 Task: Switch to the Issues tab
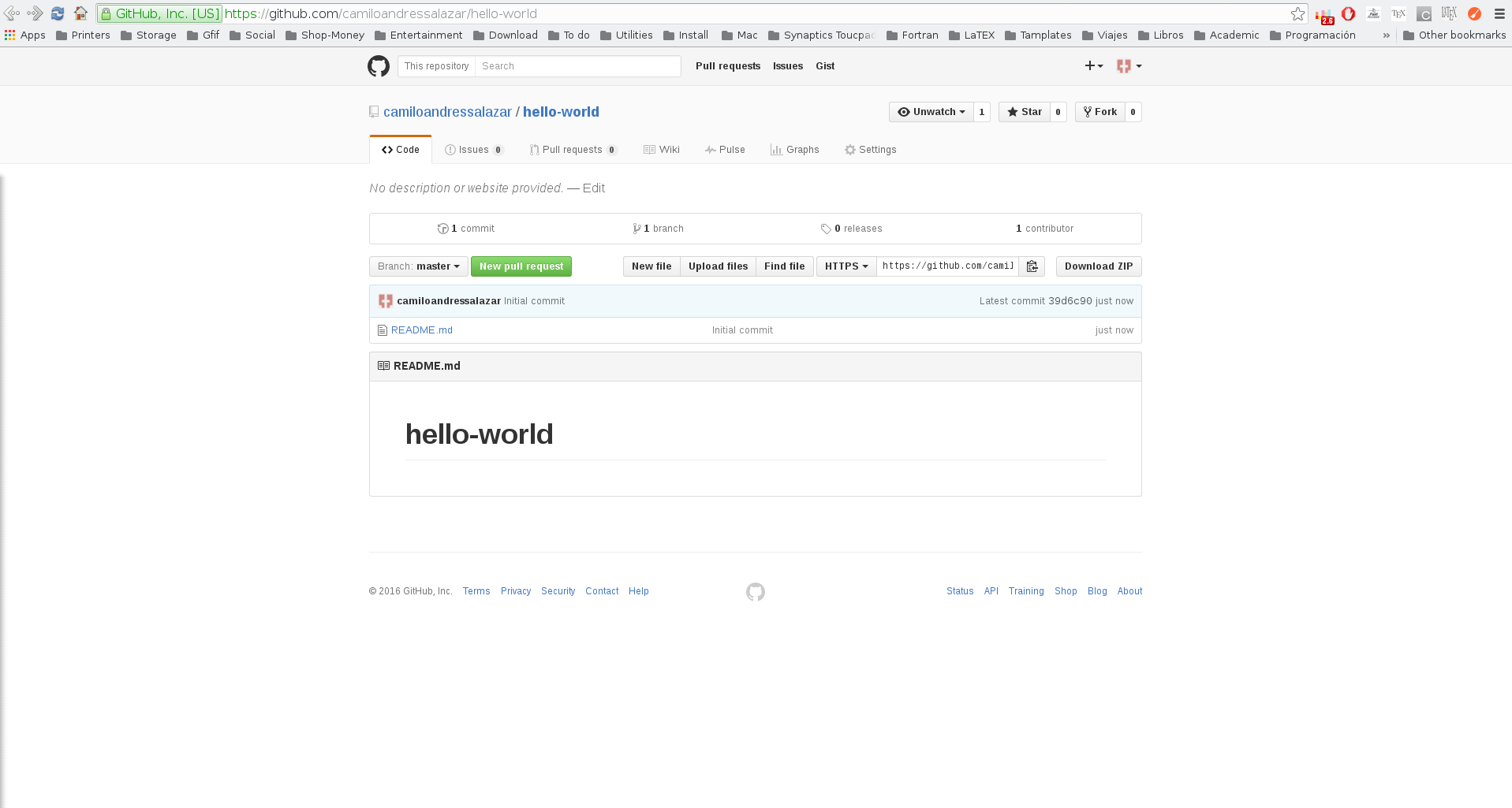[474, 150]
